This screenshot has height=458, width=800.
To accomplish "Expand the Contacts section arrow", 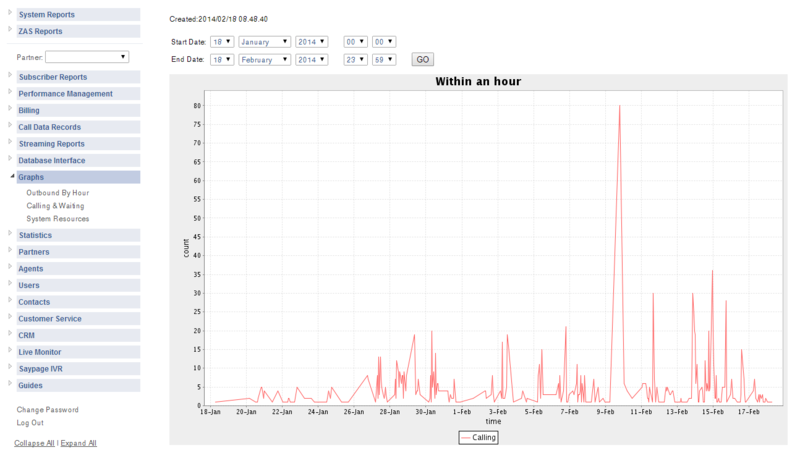I will [10, 299].
